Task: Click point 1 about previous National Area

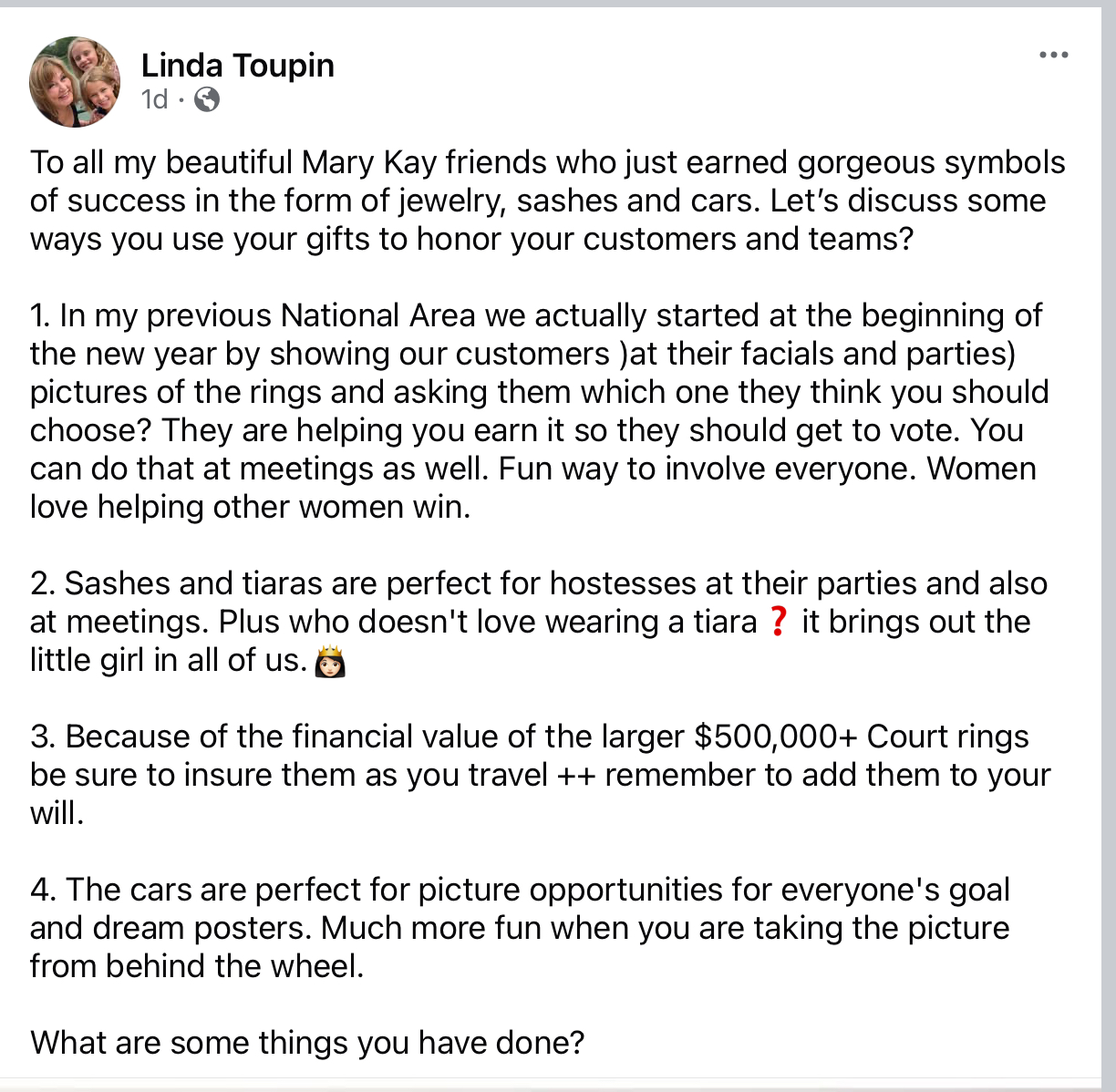Action: pos(540,411)
